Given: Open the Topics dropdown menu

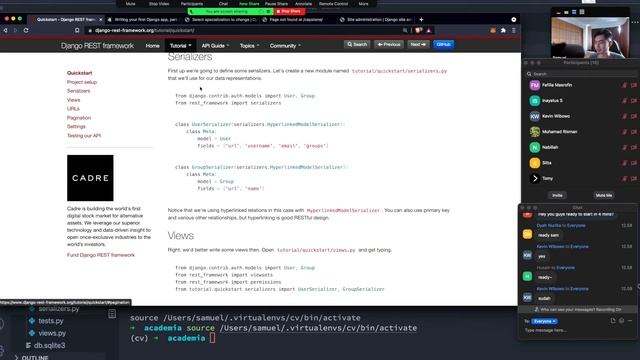Looking at the screenshot, I should point(249,46).
